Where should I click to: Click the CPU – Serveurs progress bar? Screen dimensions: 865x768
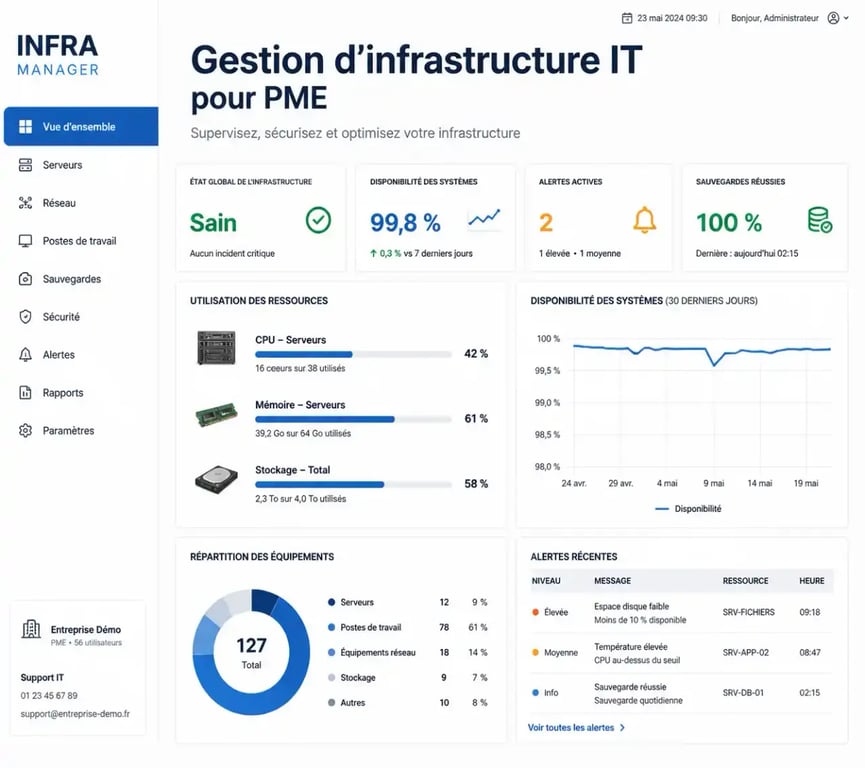click(x=354, y=354)
